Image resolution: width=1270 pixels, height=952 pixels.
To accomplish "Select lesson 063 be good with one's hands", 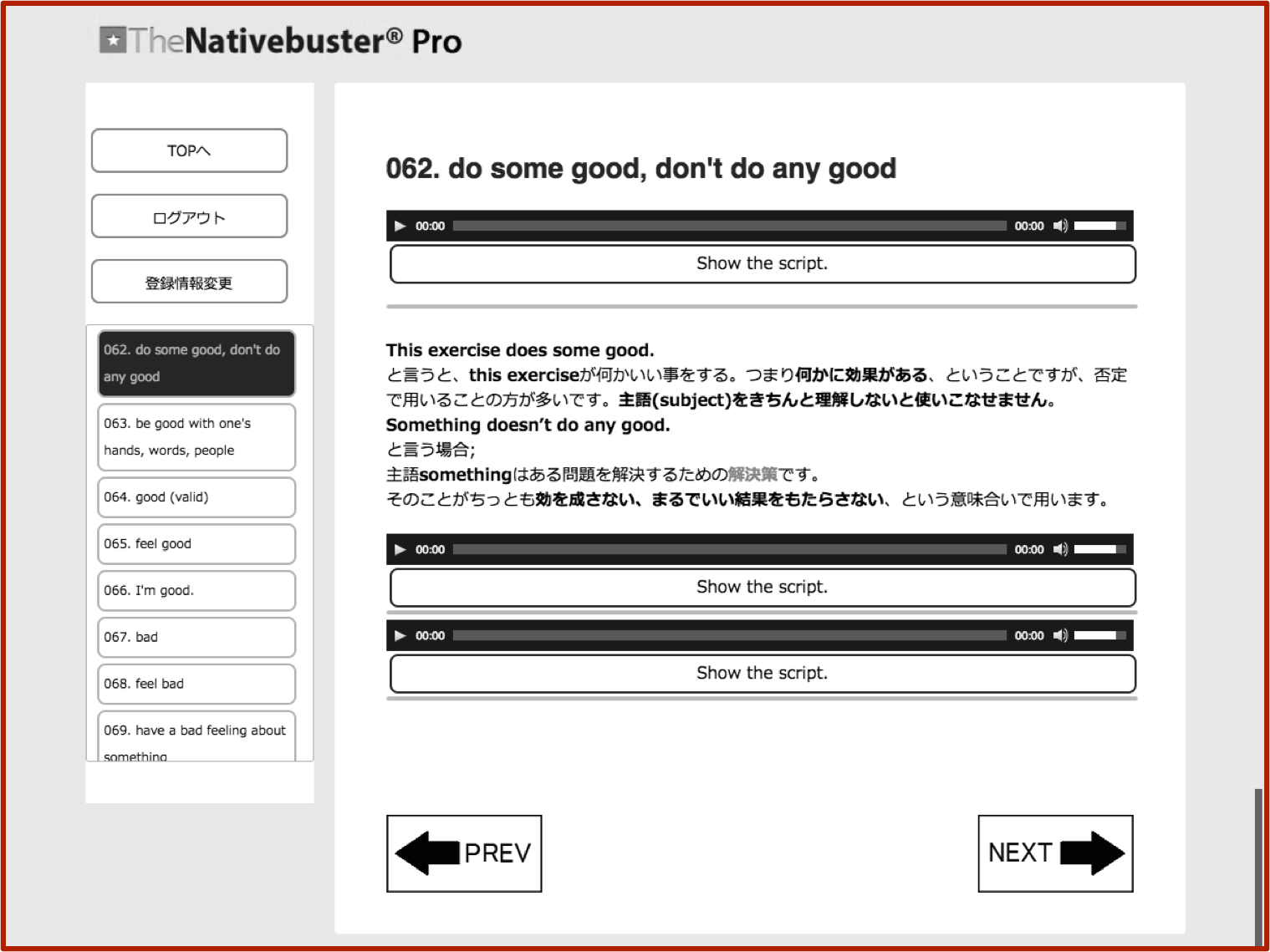I will [x=196, y=437].
